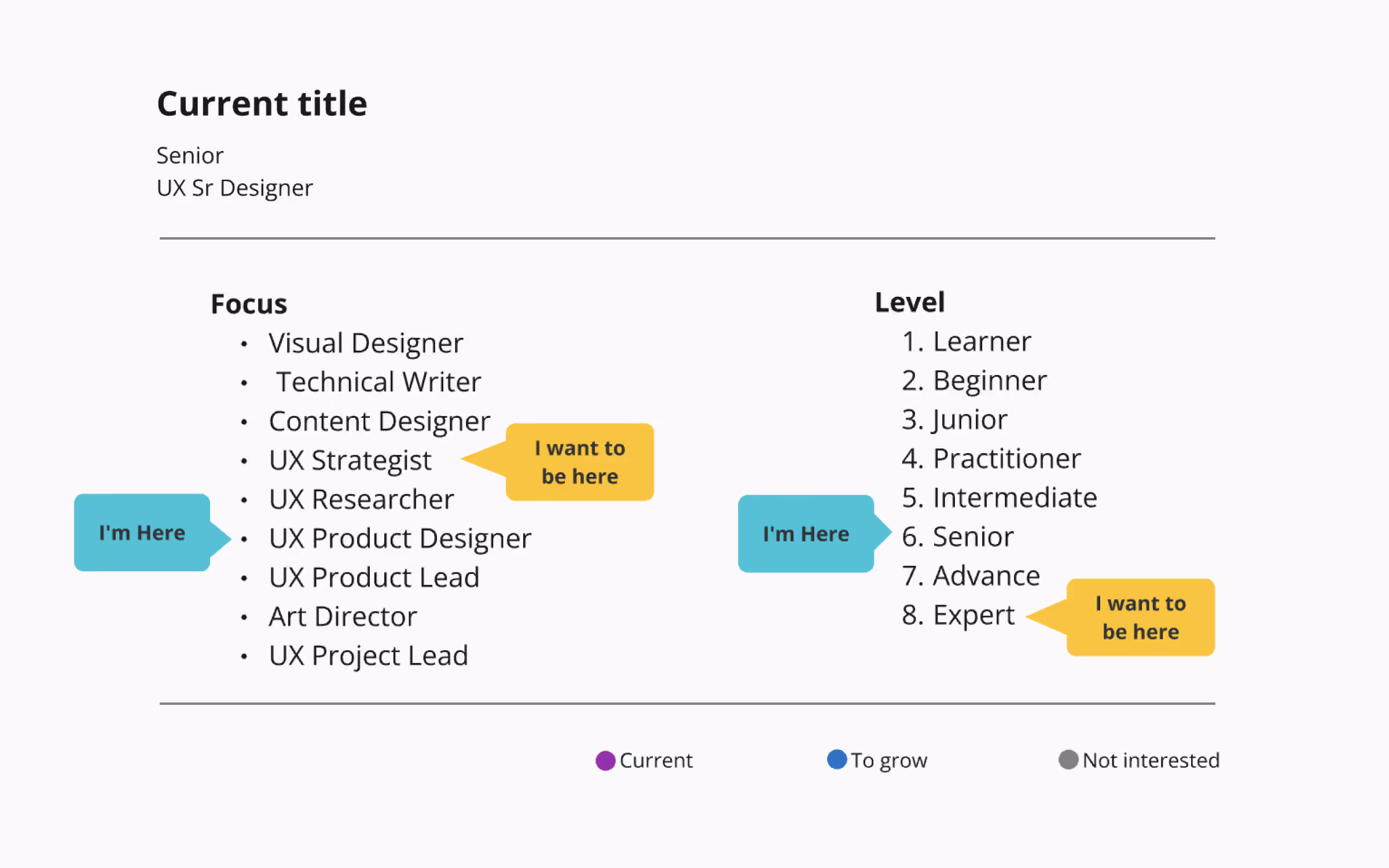The width and height of the screenshot is (1389, 868).
Task: Click the 5. Intermediate level entry
Action: coord(999,498)
